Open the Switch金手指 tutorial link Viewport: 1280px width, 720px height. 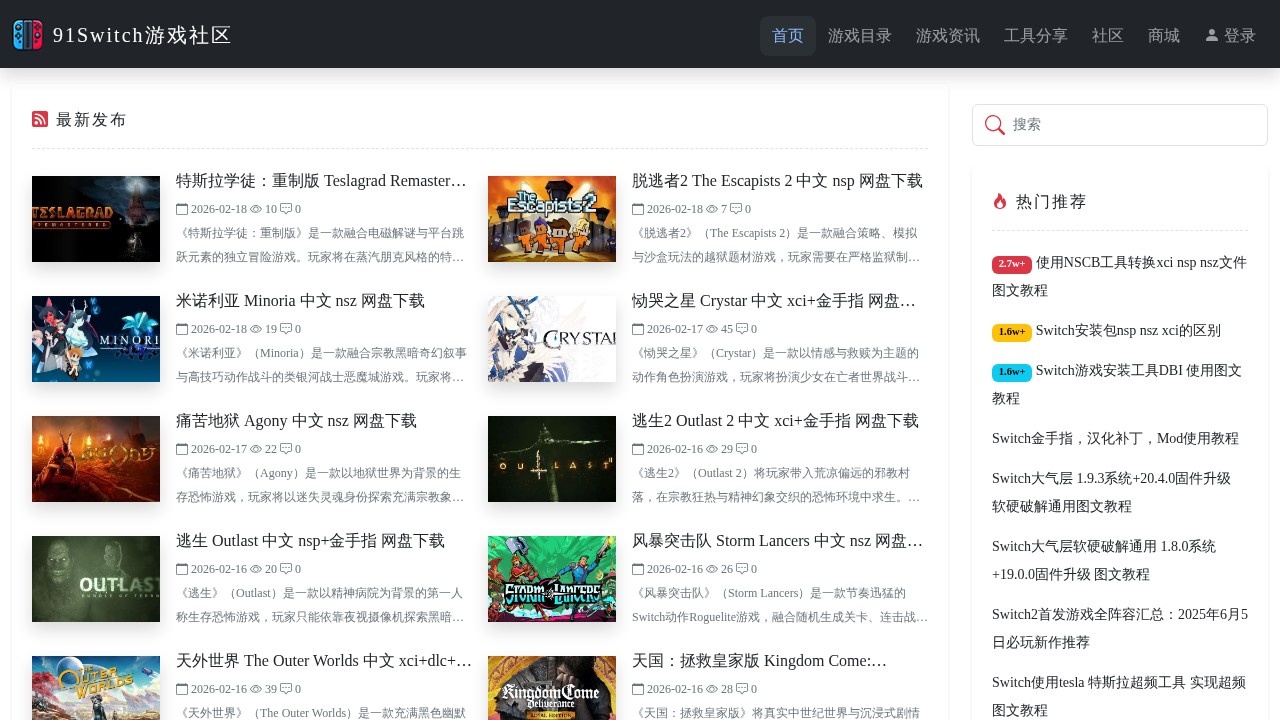click(1114, 438)
